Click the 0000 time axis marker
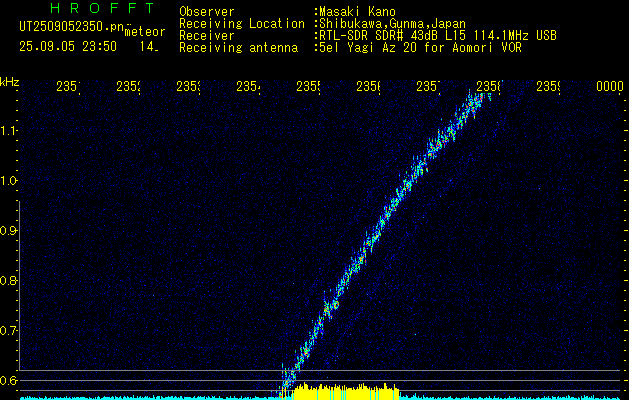629x400 pixels. 609,86
